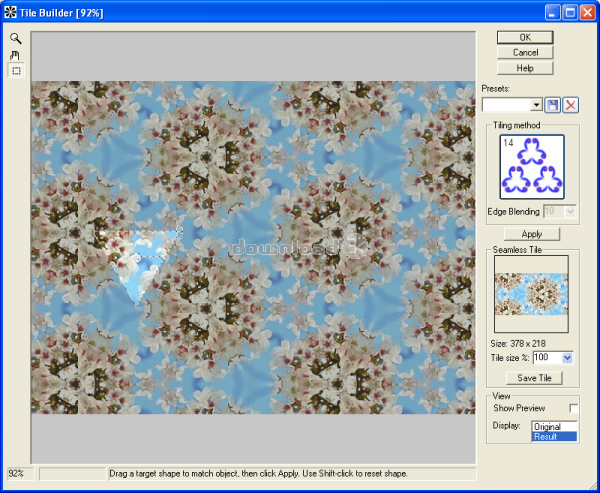Select the Hand pan tool
The image size is (600, 493).
pos(16,55)
